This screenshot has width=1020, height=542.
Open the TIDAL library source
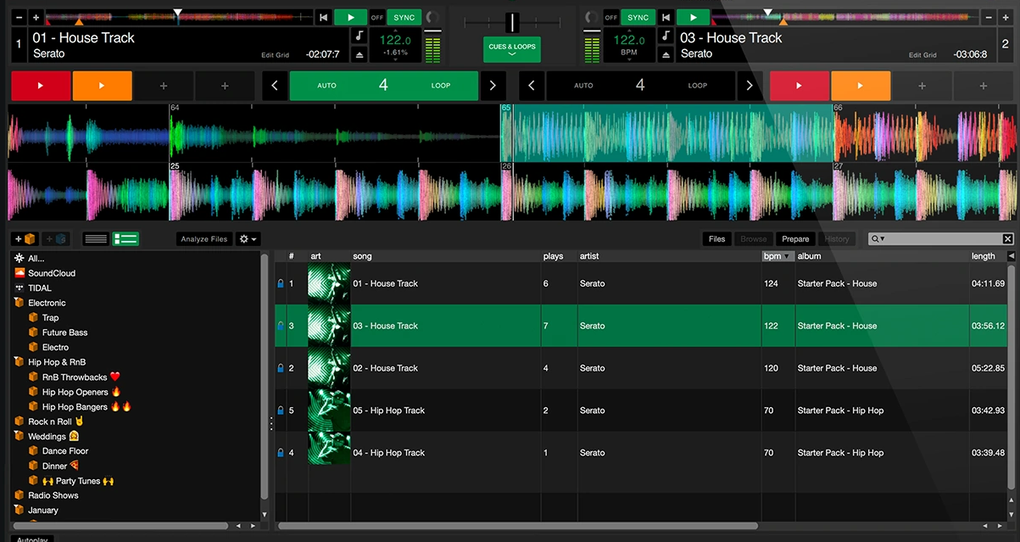pos(39,288)
